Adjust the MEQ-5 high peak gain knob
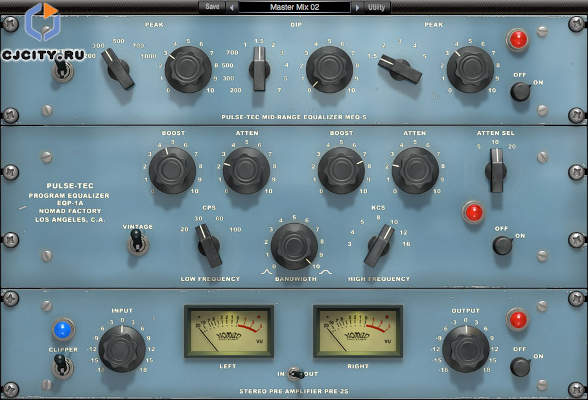The width and height of the screenshot is (588, 400). (470, 69)
